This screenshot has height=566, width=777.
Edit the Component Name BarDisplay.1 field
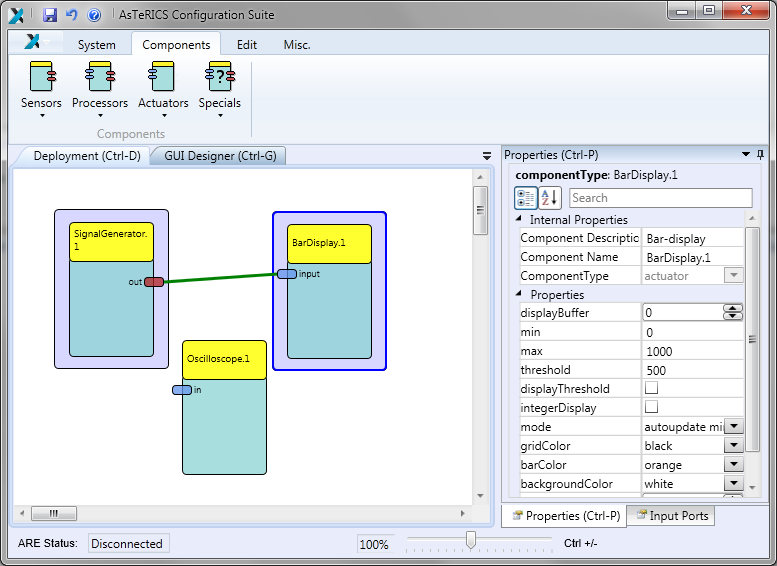pos(693,257)
